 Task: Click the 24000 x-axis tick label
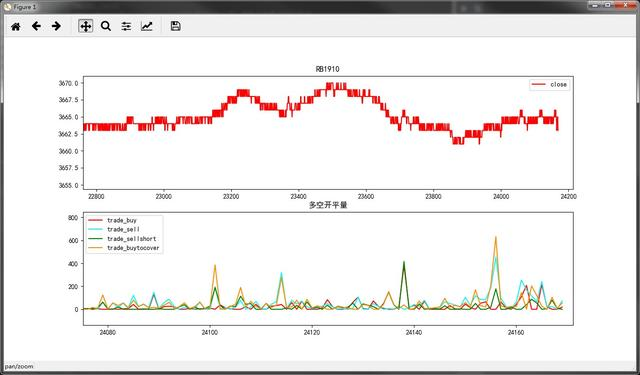501,196
